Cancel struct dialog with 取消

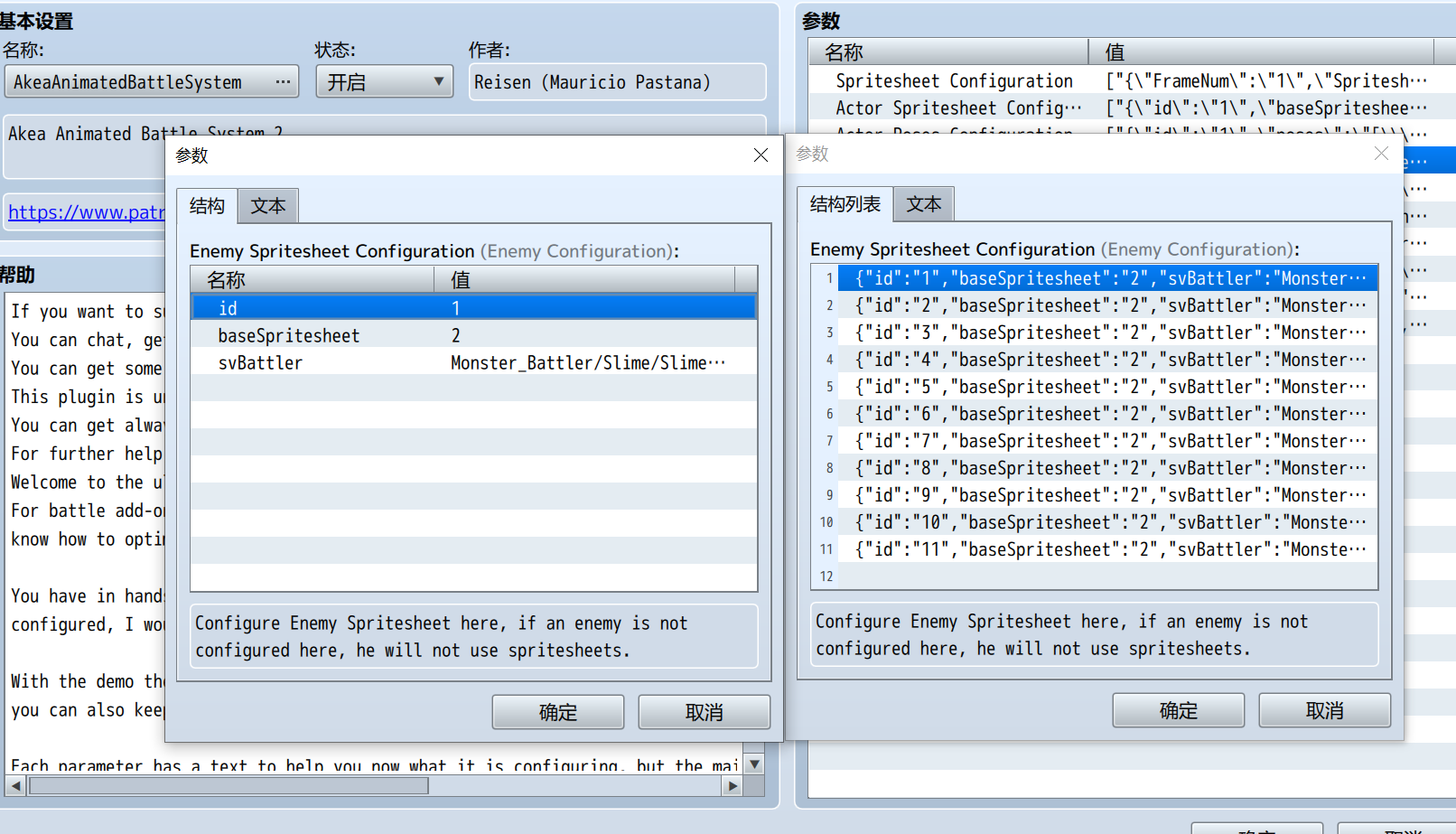pyautogui.click(x=705, y=712)
